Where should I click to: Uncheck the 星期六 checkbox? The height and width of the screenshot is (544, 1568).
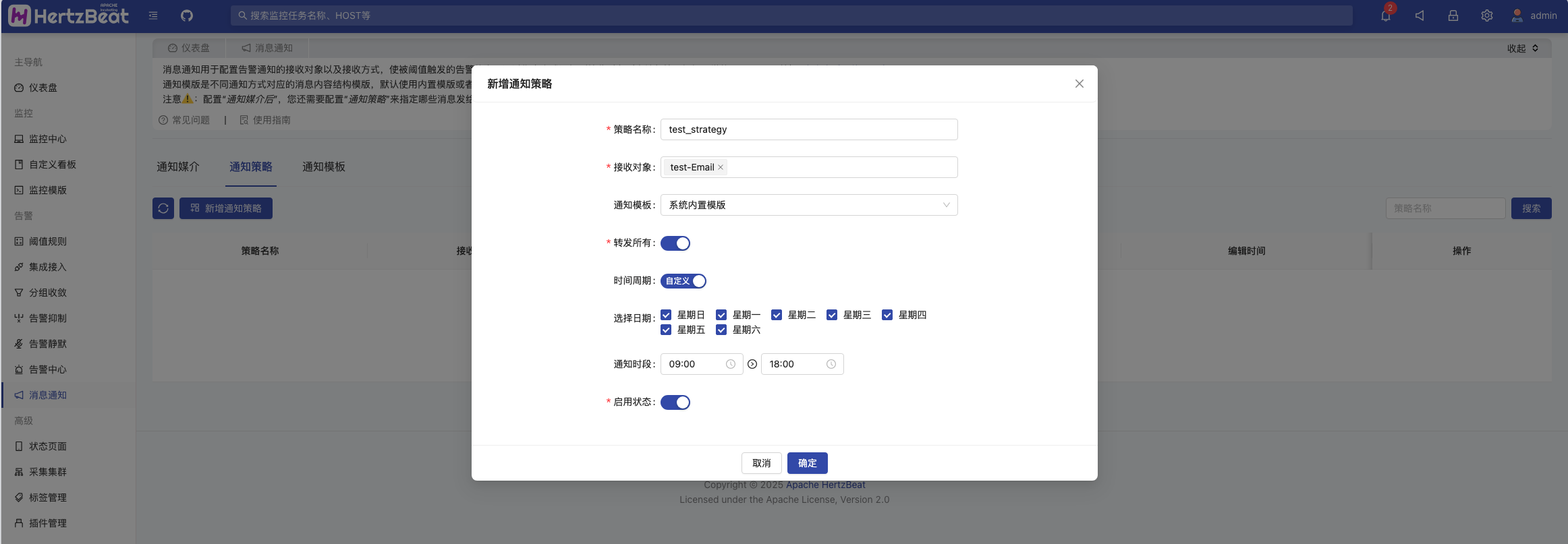(721, 330)
